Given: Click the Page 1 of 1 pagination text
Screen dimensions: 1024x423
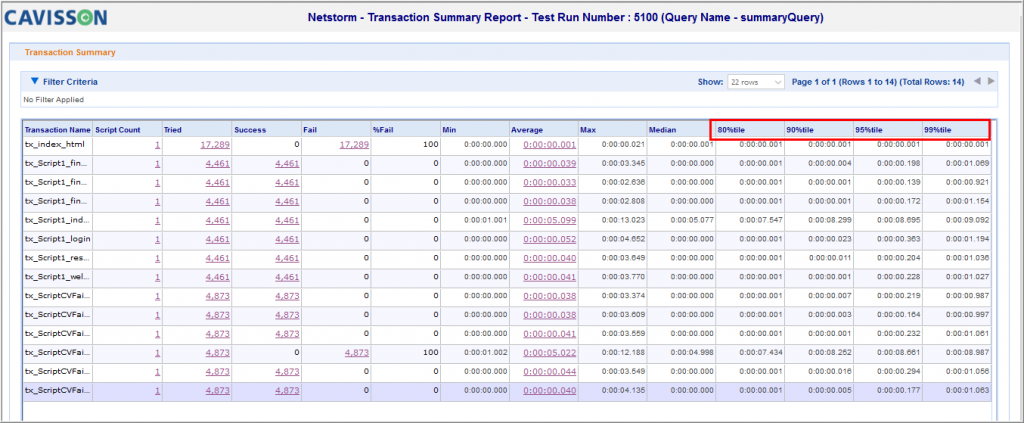Looking at the screenshot, I should click(x=878, y=82).
